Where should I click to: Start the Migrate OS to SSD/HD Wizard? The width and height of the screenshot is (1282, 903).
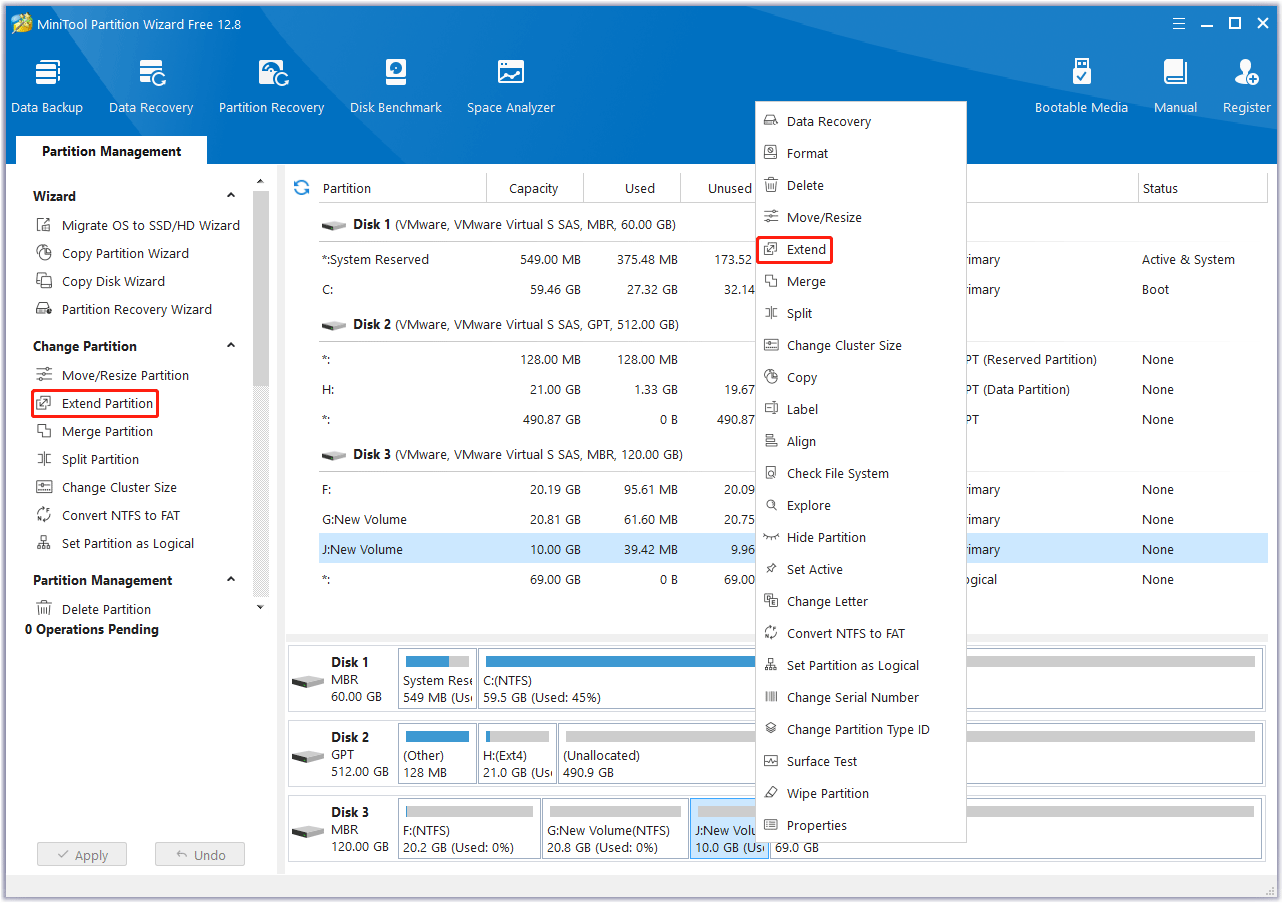[x=138, y=225]
